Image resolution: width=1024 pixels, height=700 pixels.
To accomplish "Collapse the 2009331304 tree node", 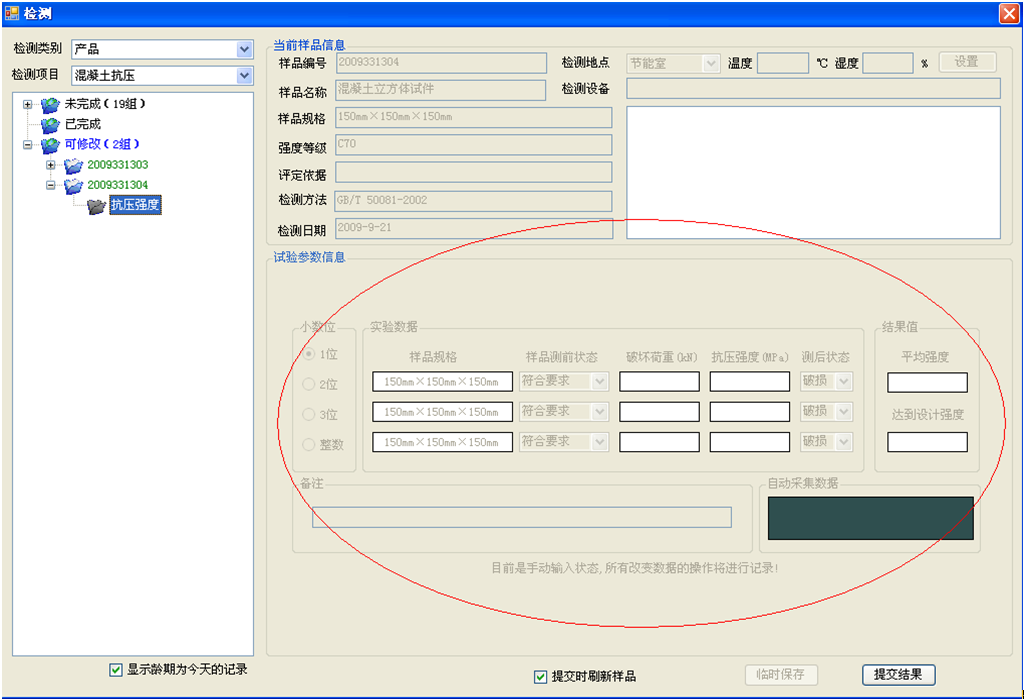I will coord(51,186).
